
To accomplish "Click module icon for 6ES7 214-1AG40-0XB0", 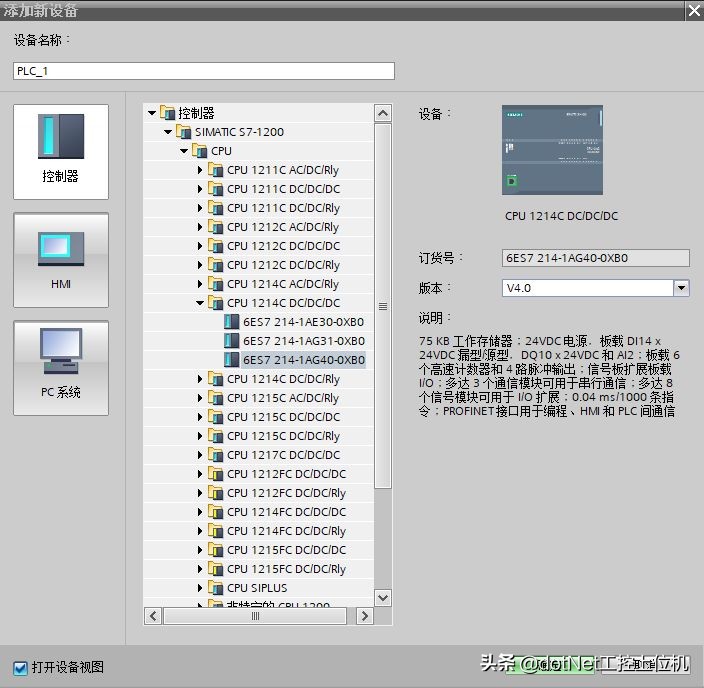I will (232, 360).
